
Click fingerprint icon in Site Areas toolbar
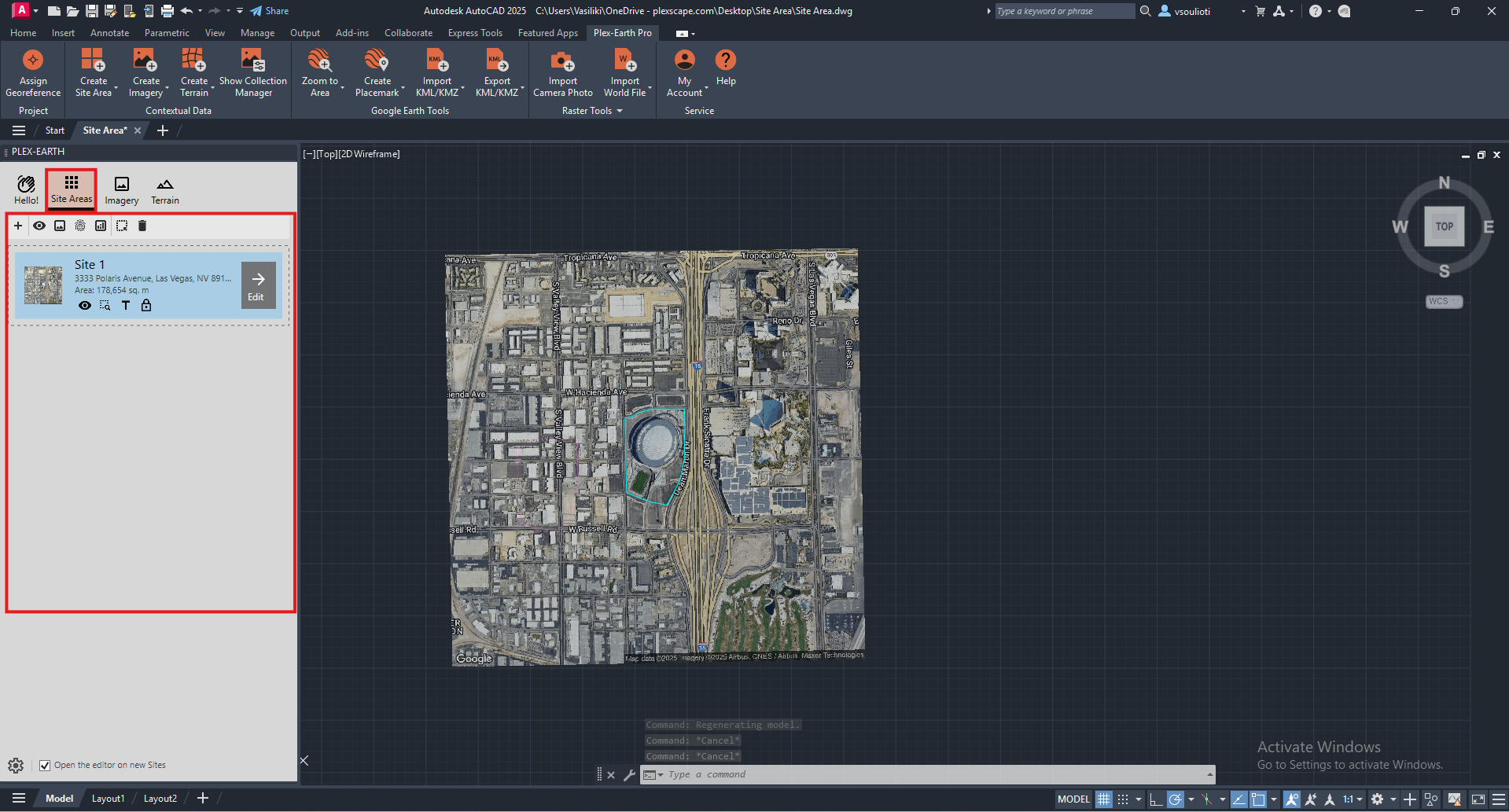coord(80,226)
